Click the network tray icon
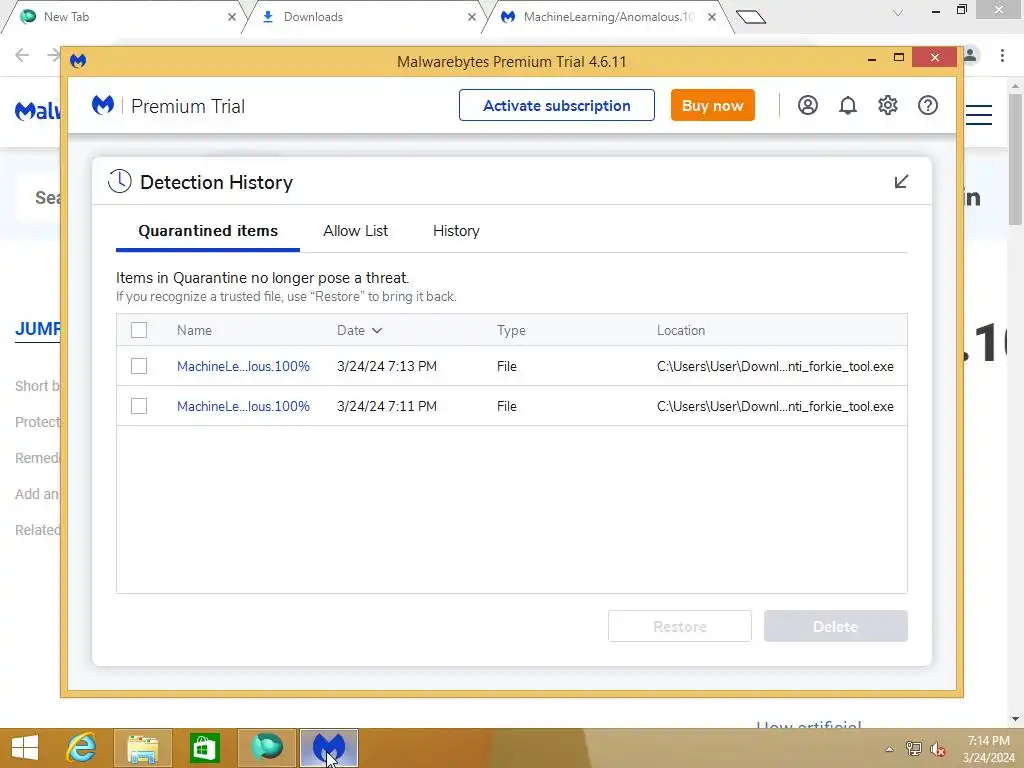This screenshot has width=1024, height=768. [x=914, y=749]
